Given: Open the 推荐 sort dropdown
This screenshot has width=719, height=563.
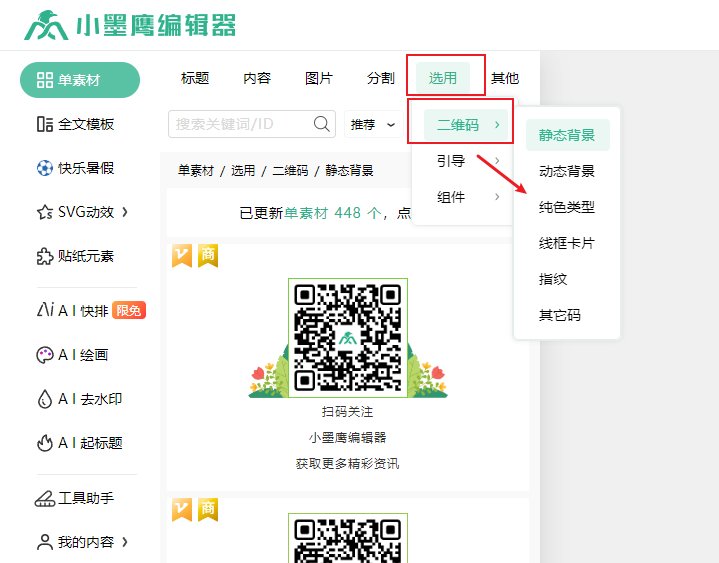Looking at the screenshot, I should click(x=373, y=124).
